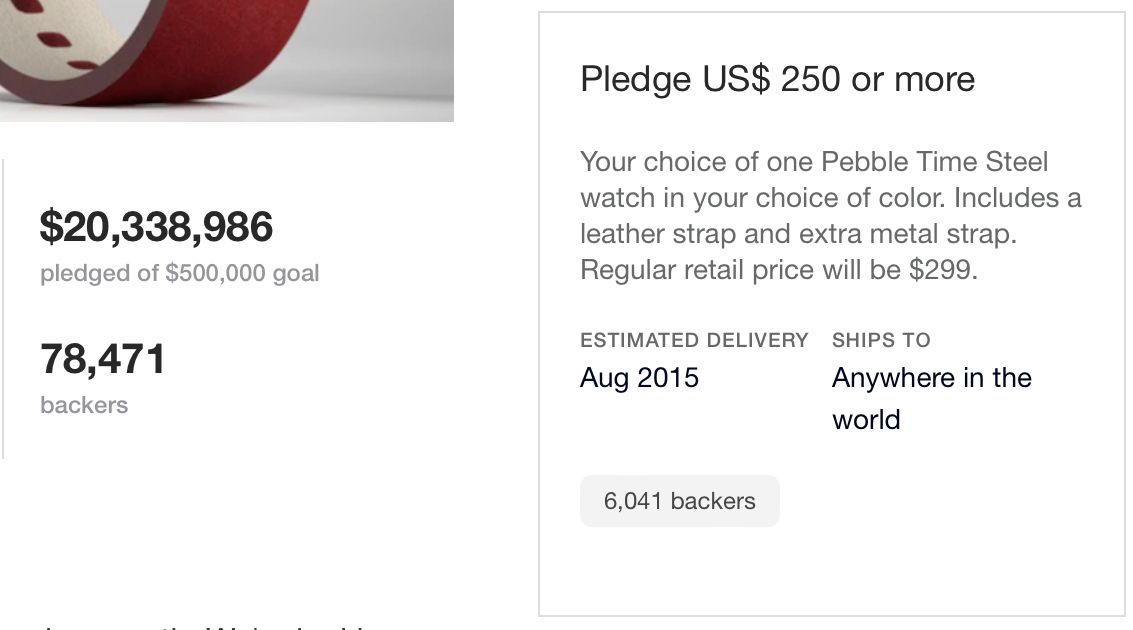This screenshot has height=630, width=1133.
Task: Click the 78,471 total backers count
Action: pos(103,359)
